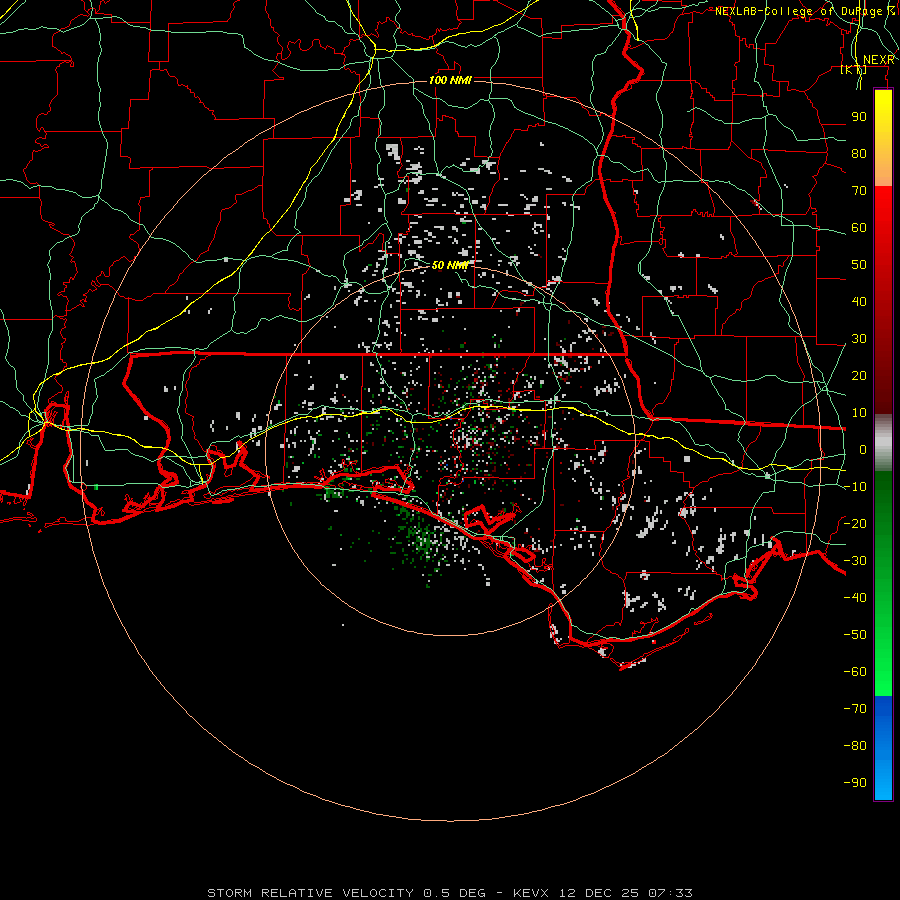Screen dimensions: 900x900
Task: Click the -70 value on the velocity scale
Action: pos(855,709)
